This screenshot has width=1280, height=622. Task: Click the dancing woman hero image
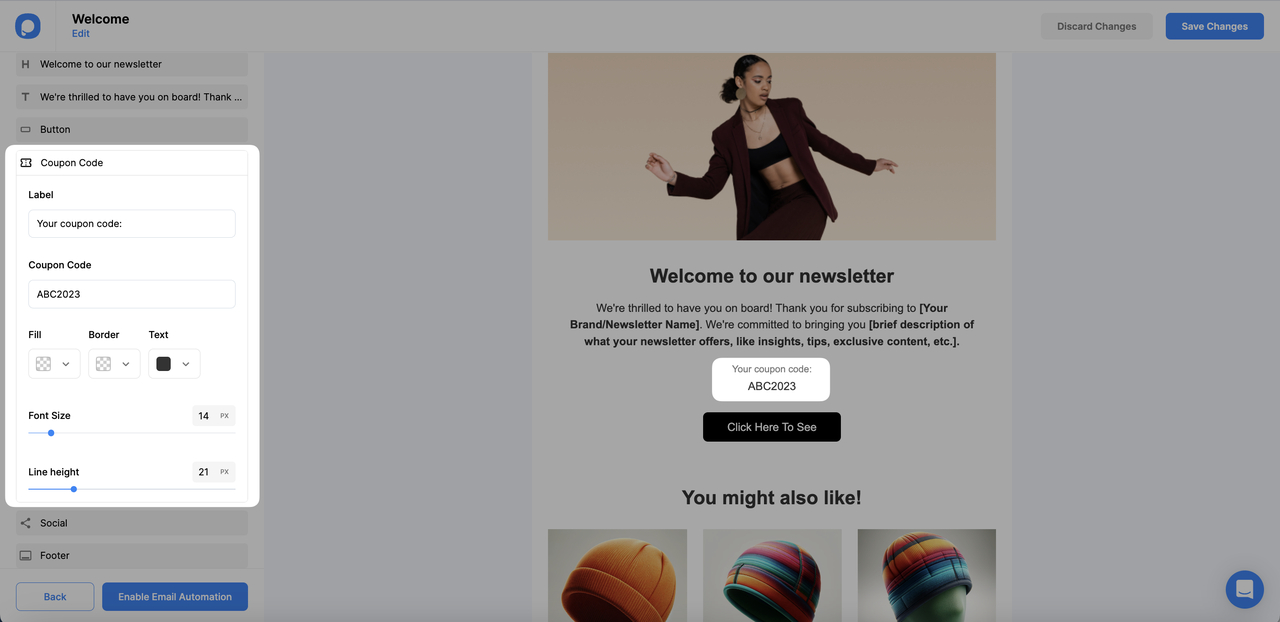point(772,146)
